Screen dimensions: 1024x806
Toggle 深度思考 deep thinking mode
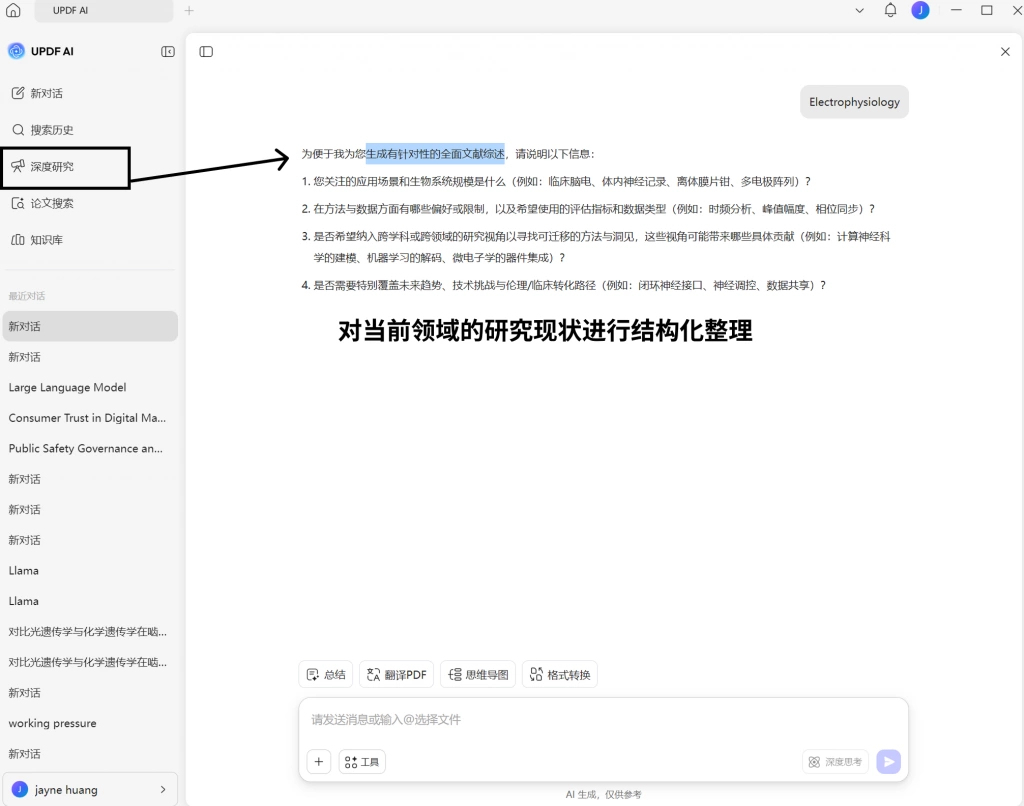point(835,762)
